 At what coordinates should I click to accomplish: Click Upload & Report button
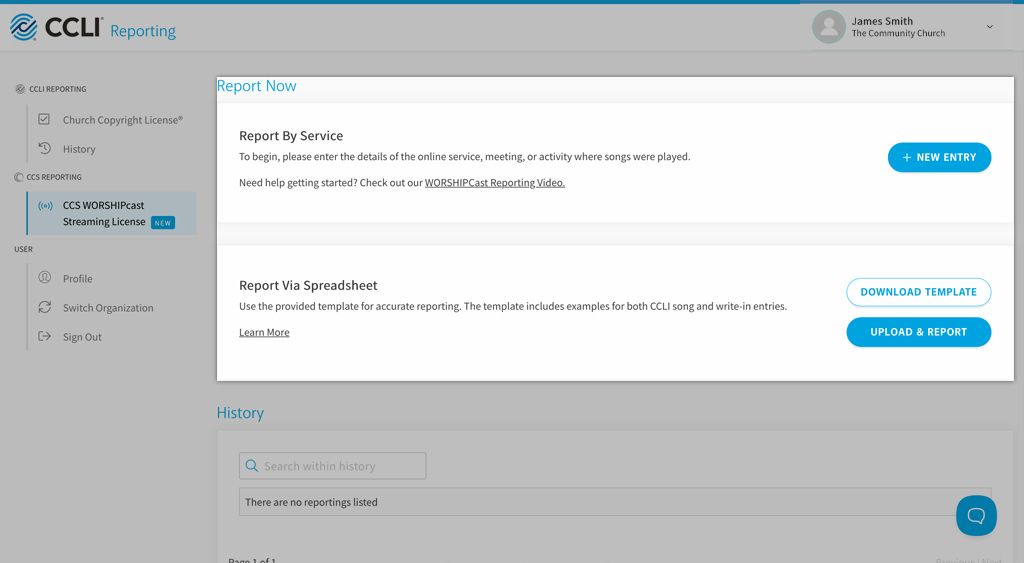tap(918, 332)
